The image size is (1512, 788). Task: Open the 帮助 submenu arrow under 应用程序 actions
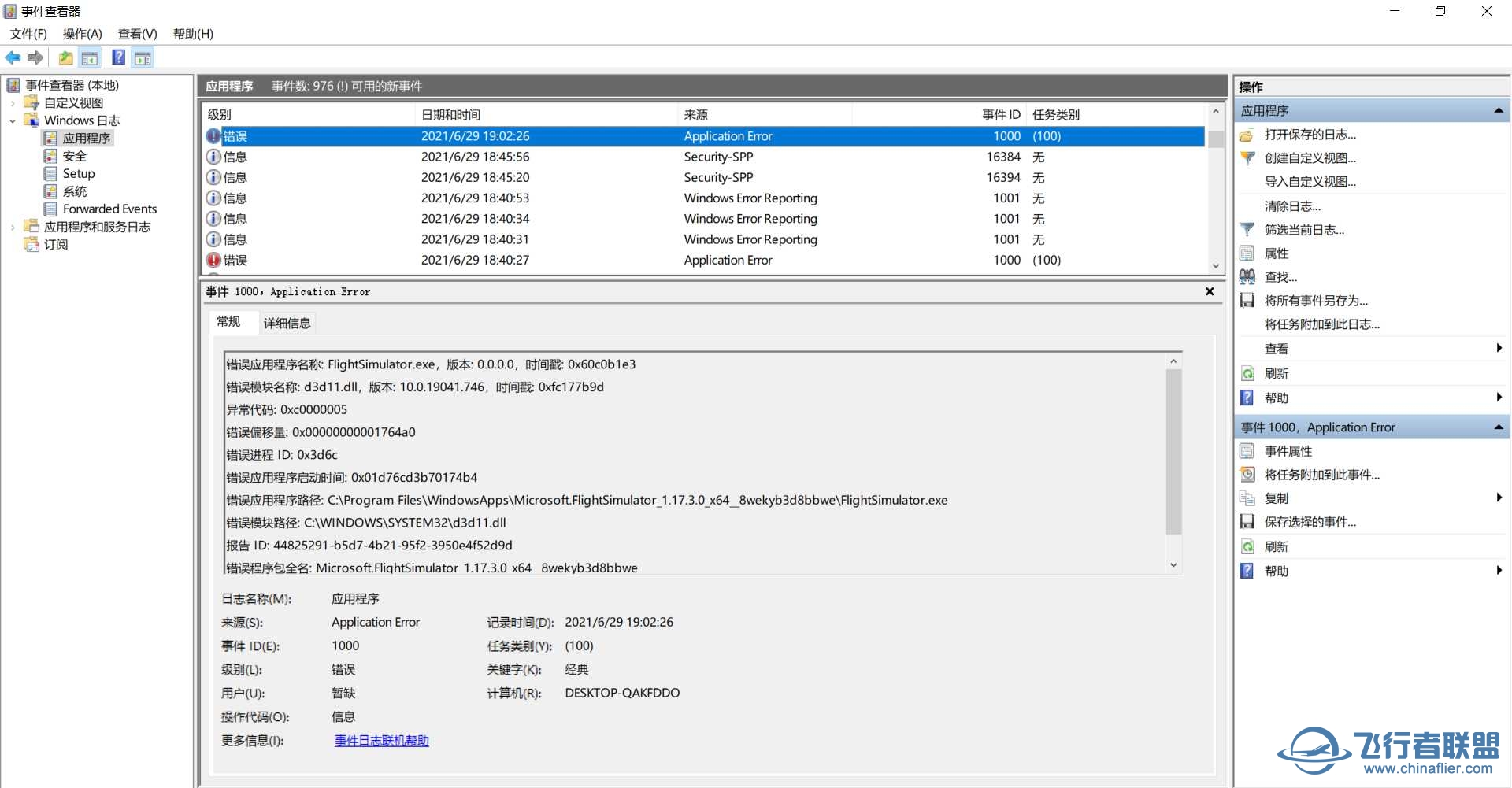pos(1499,398)
